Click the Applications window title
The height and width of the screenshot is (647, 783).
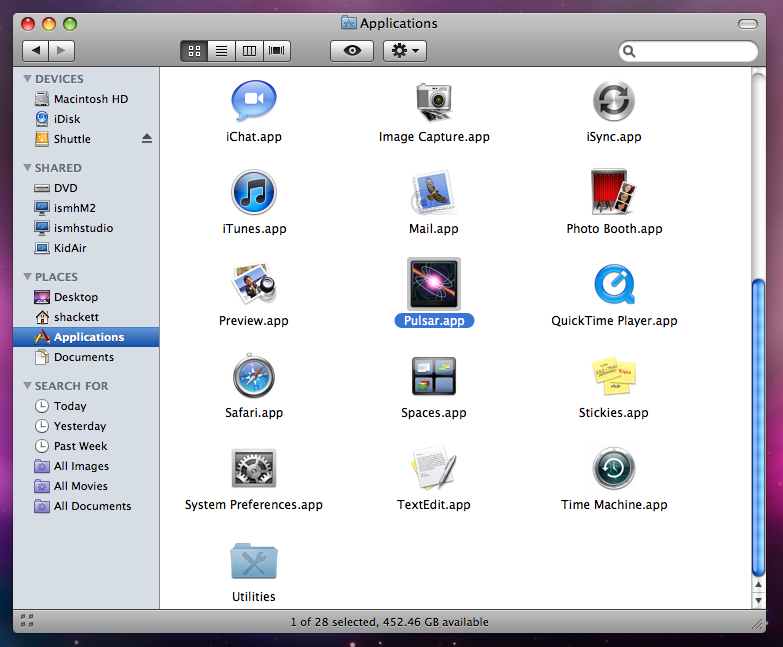[398, 23]
